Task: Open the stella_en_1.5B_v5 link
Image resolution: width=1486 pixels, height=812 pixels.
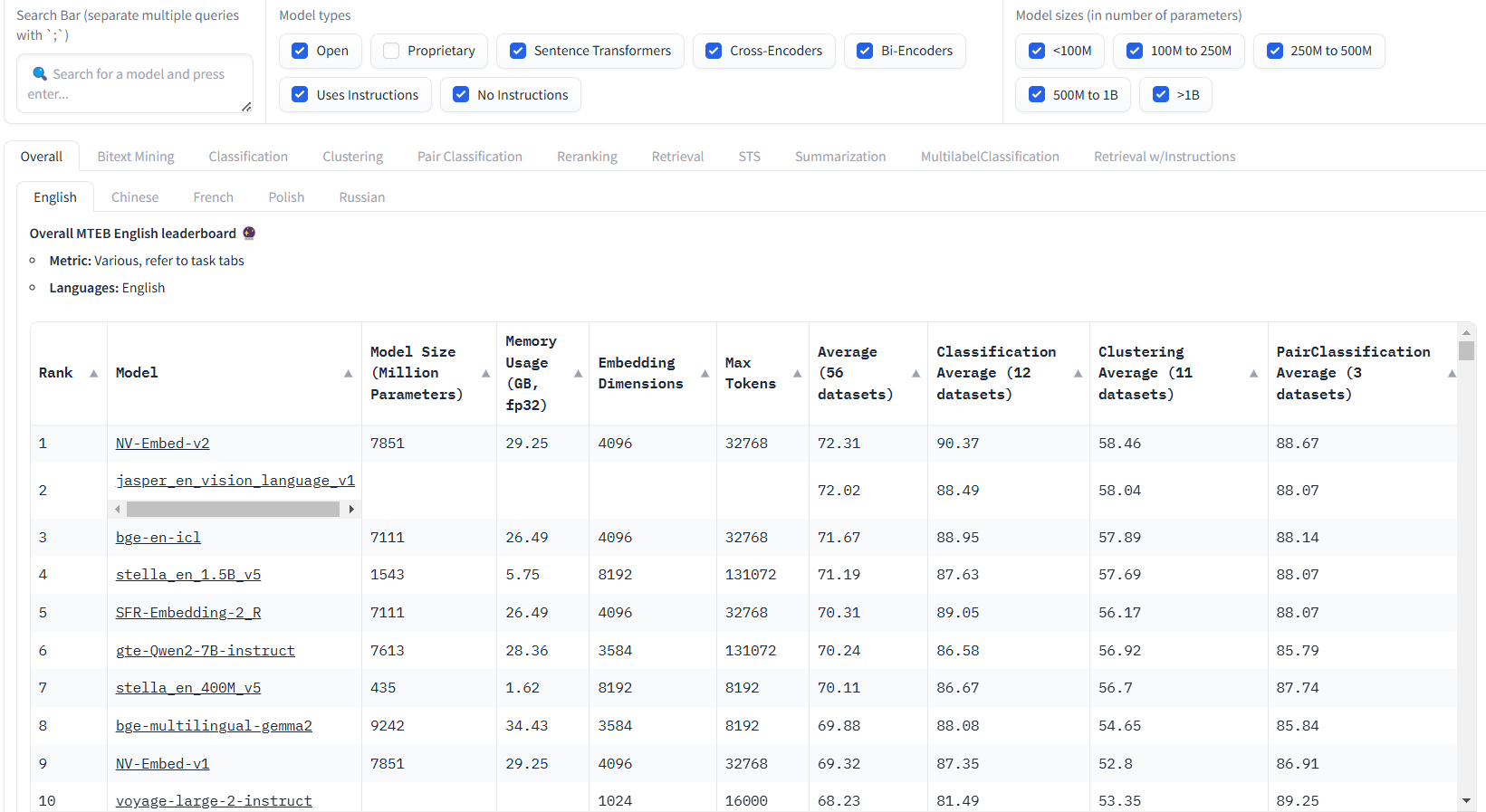Action: [188, 575]
